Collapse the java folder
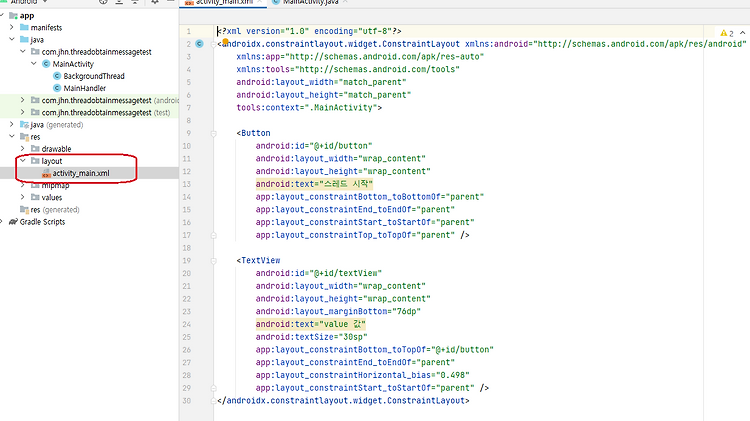 click(x=12, y=39)
